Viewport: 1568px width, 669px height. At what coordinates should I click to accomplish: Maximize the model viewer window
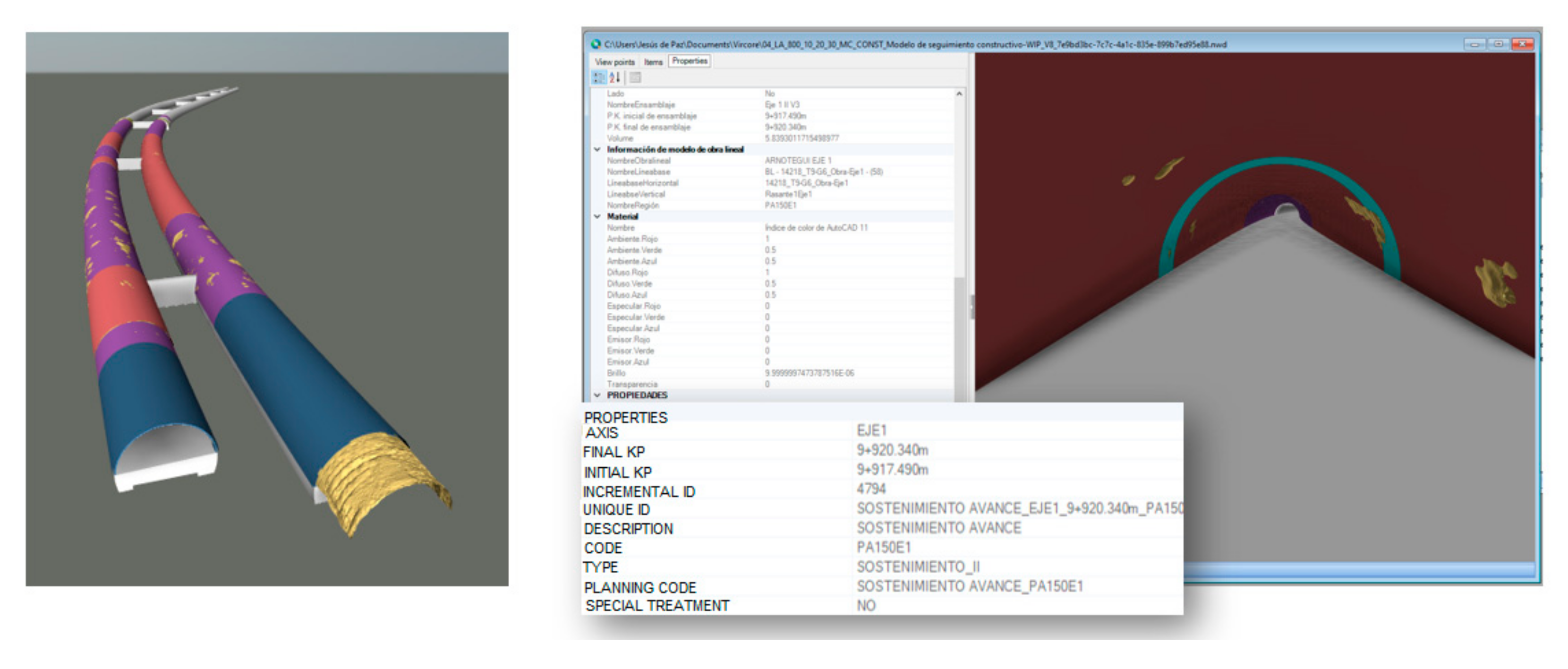1498,44
